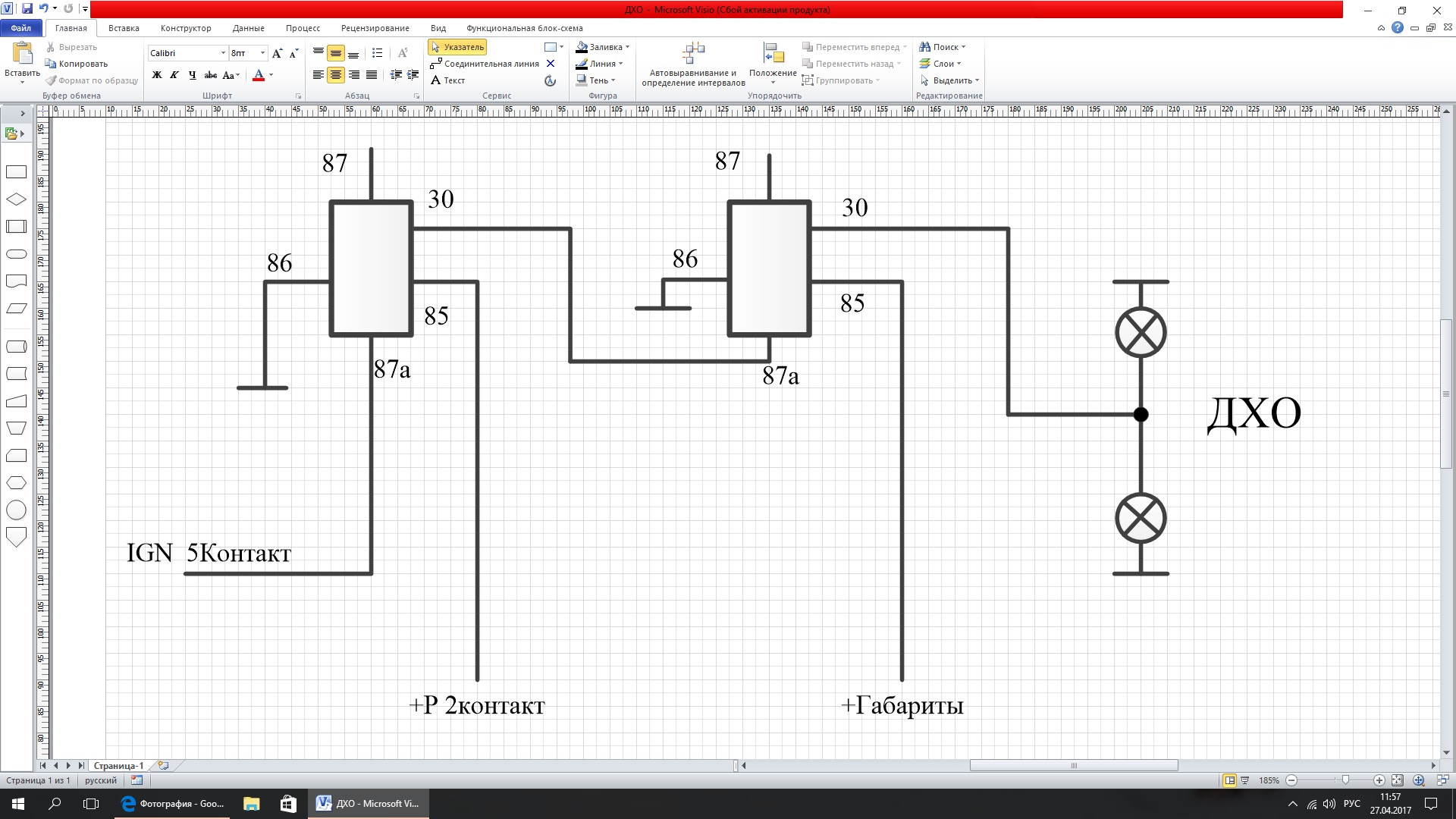This screenshot has width=1456, height=819.
Task: Toggle bold Ж formatting
Action: (157, 75)
